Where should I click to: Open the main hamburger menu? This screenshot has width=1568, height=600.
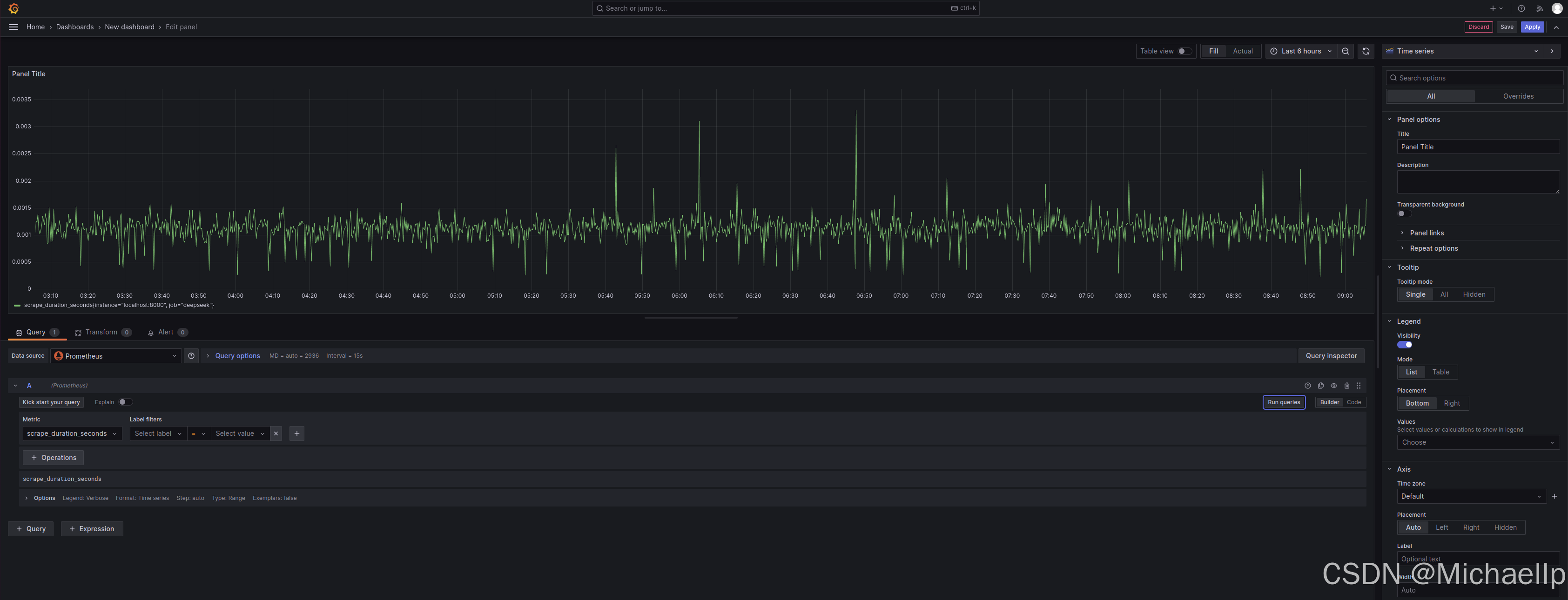click(13, 27)
